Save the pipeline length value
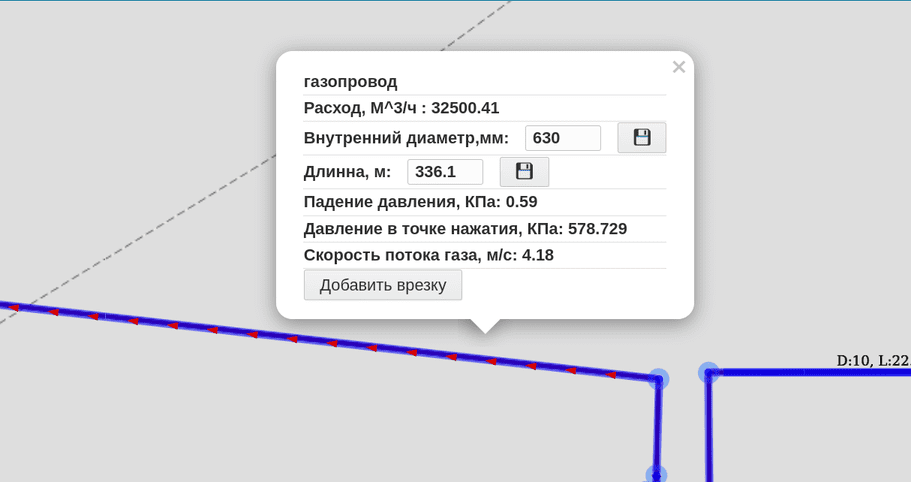The height and width of the screenshot is (482, 911). coord(524,172)
